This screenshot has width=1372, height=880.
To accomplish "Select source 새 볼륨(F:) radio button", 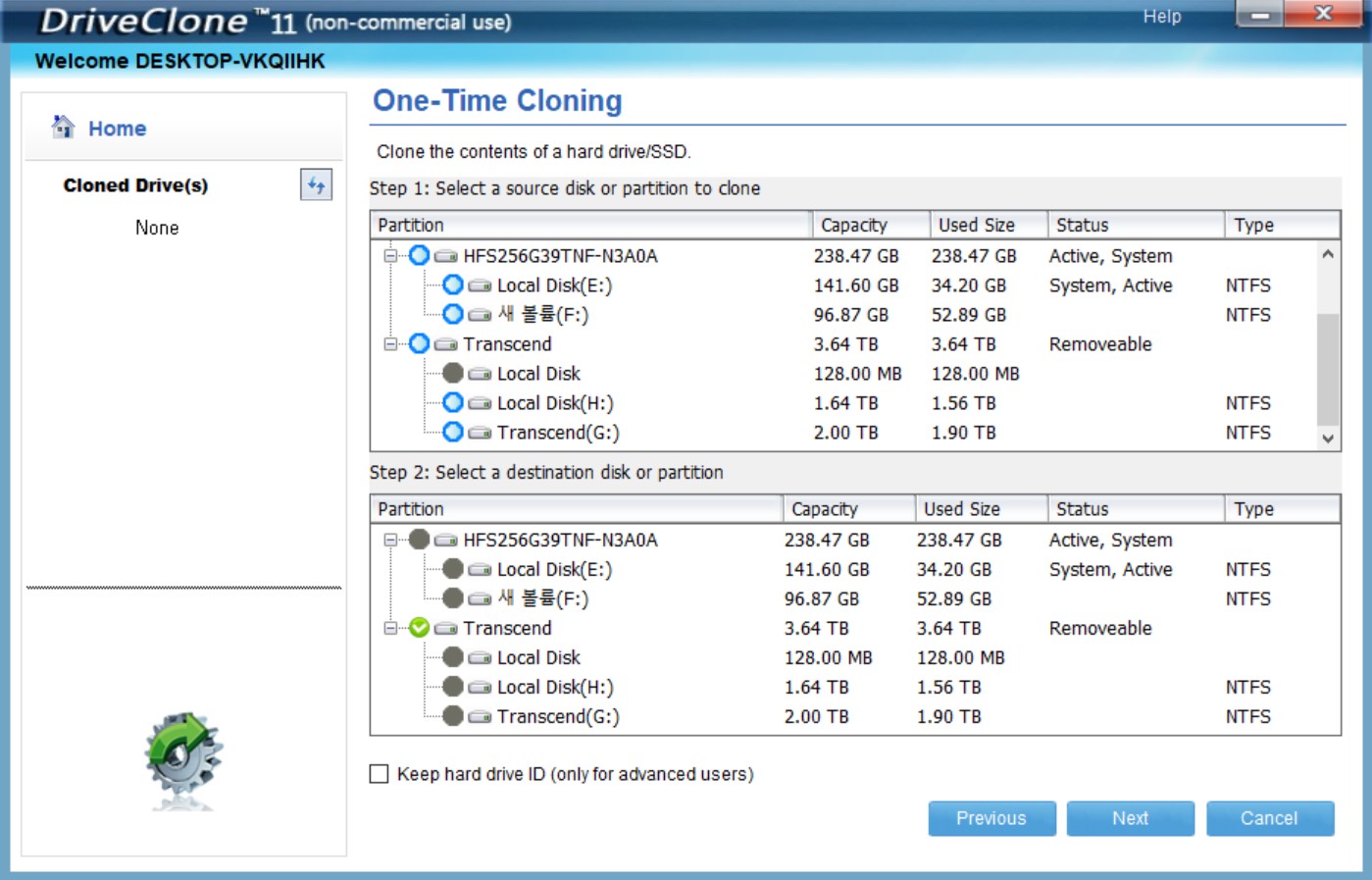I will [x=452, y=314].
